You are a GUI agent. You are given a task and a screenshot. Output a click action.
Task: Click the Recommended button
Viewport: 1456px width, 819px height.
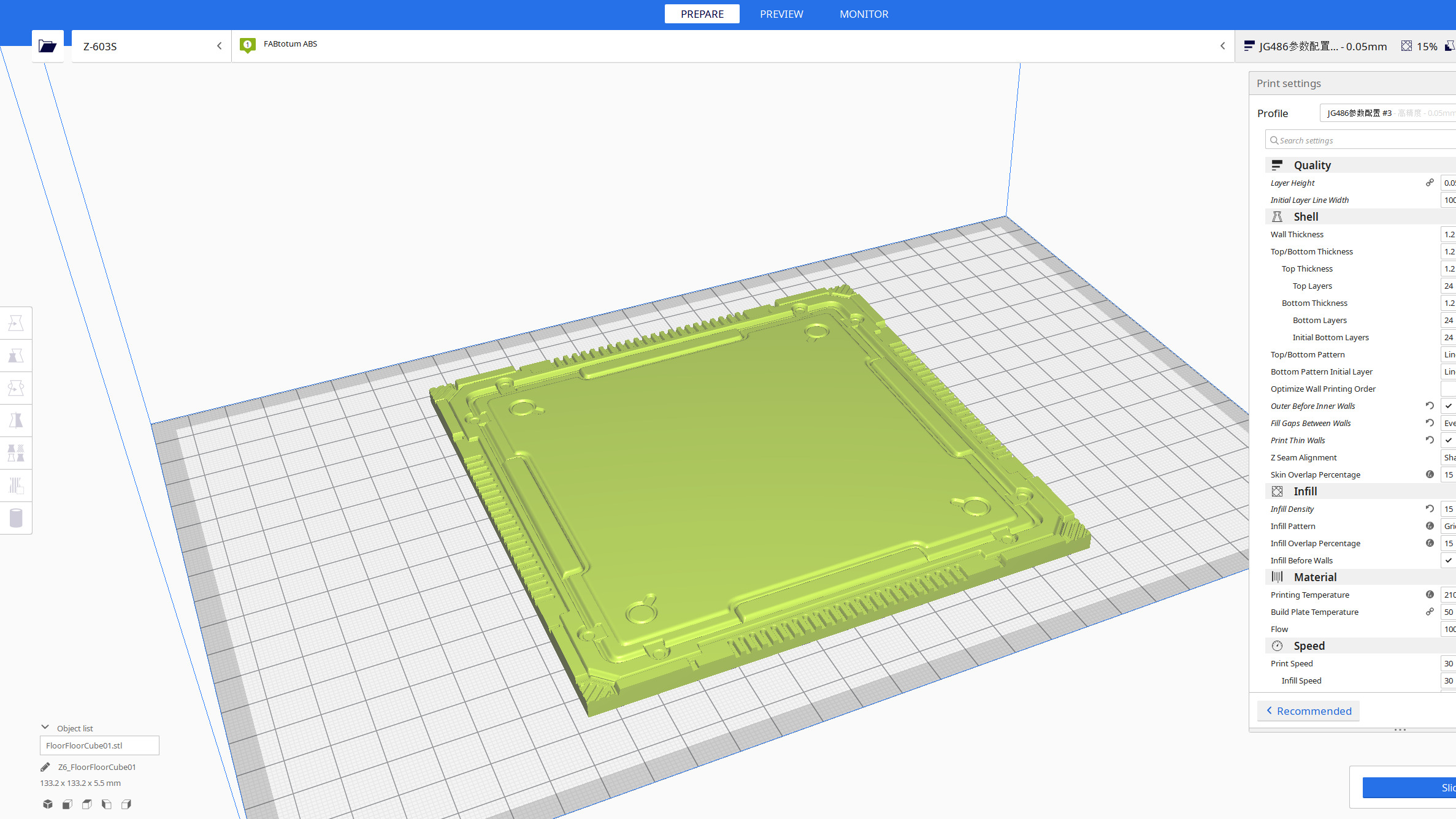[1308, 711]
